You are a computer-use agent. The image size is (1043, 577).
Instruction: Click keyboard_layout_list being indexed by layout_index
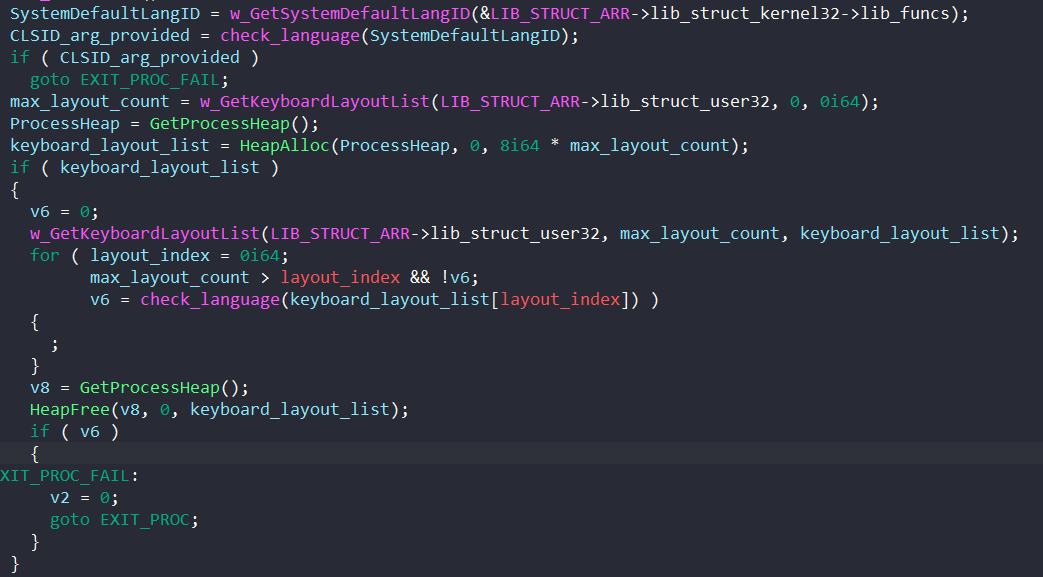pos(390,299)
